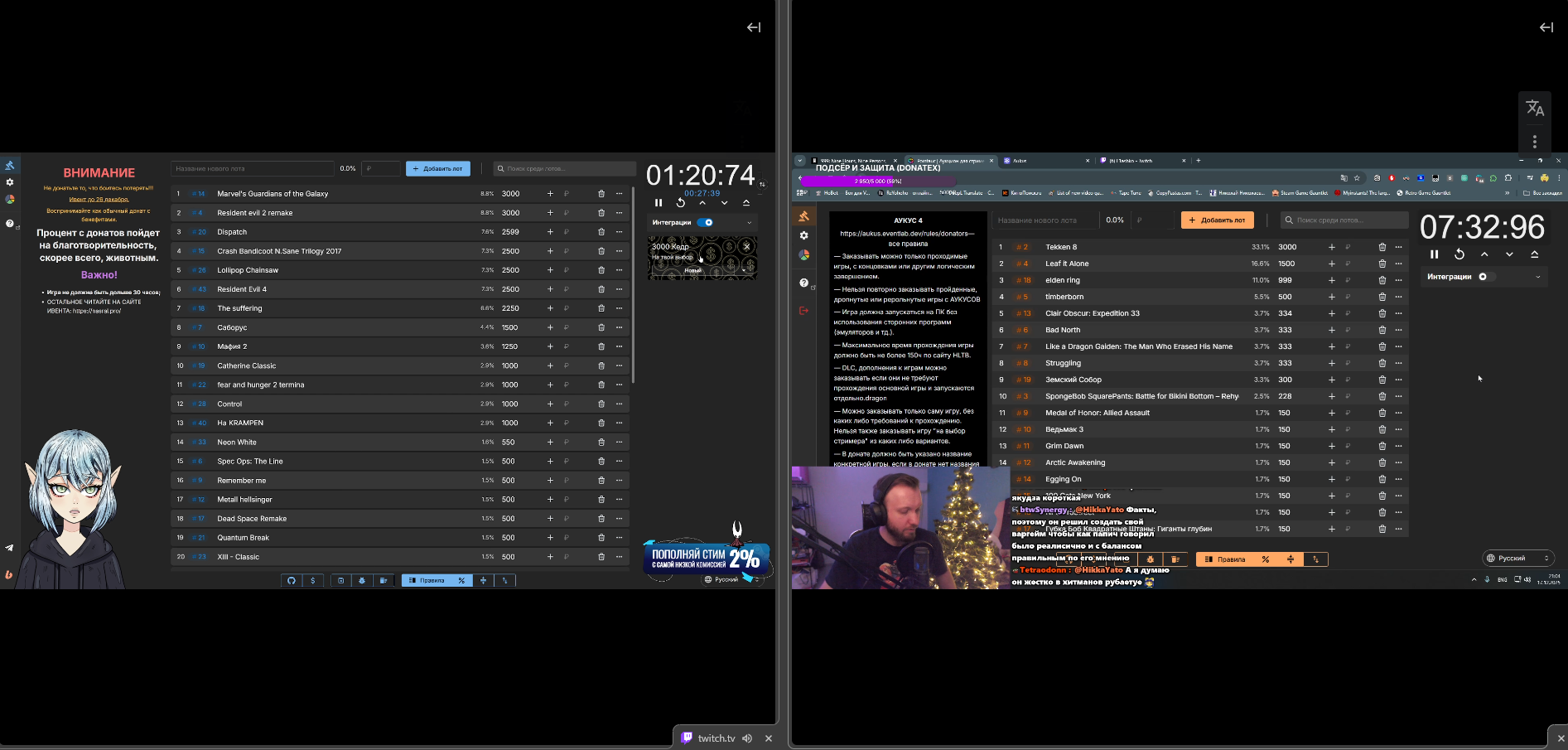Click the ENG keyboard language indicator
The image size is (1568, 750).
point(1503,579)
